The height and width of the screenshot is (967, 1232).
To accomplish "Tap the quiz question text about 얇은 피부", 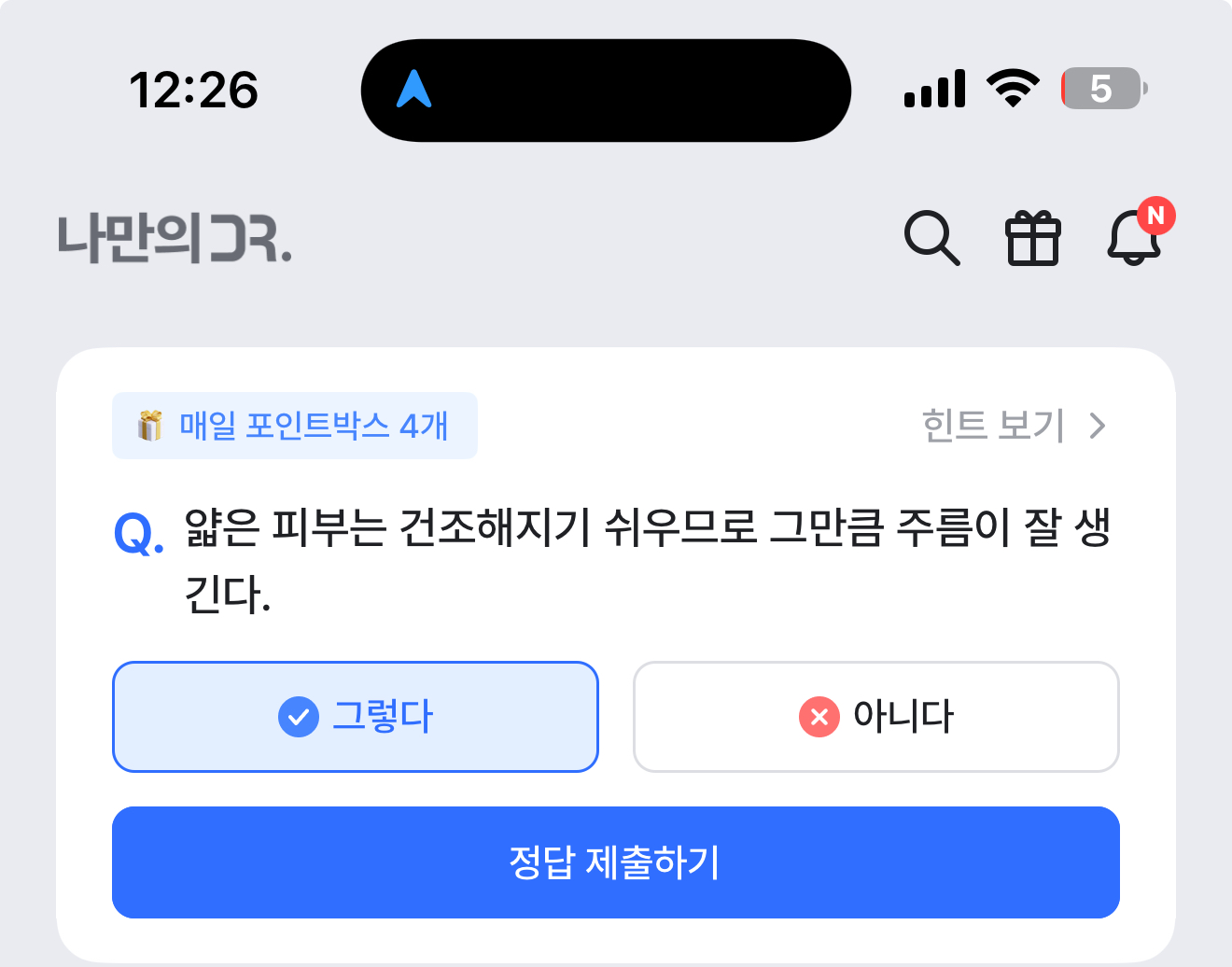I will (x=648, y=559).
